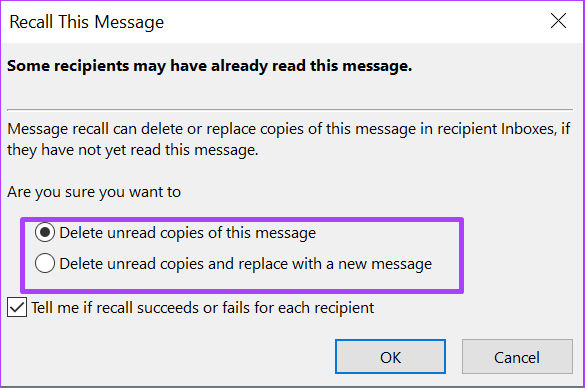This screenshot has width=585, height=388.
Task: Click the message recall description paragraph
Action: click(x=289, y=140)
